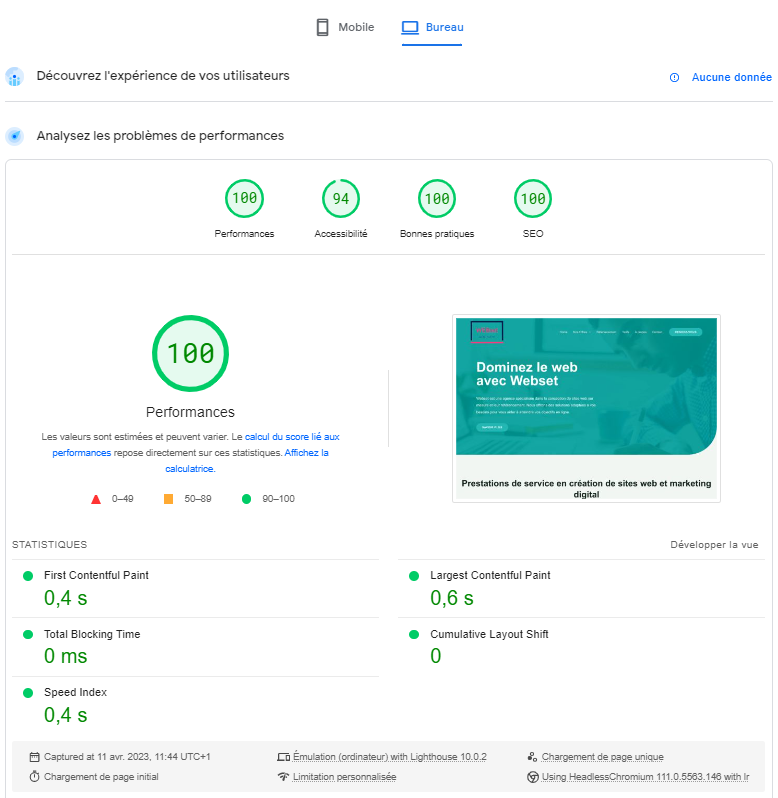The width and height of the screenshot is (778, 798).
Task: Click the large Performances 100 gauge
Action: point(190,353)
